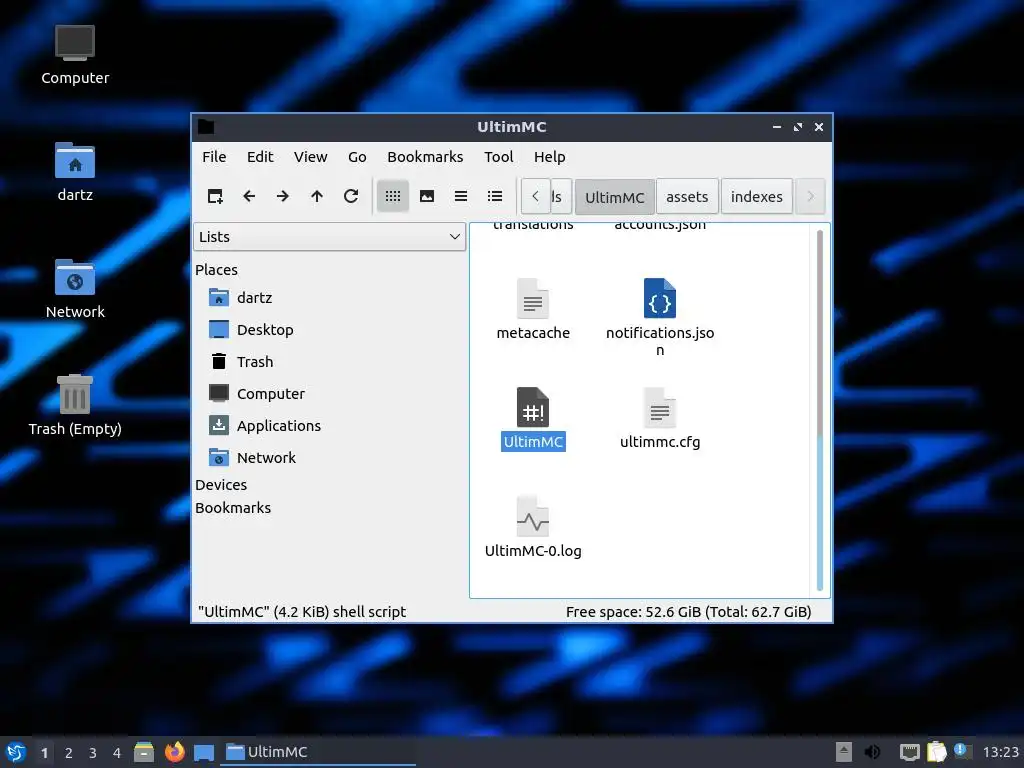Switch to compact list view
Viewport: 1024px width, 768px height.
pos(460,196)
